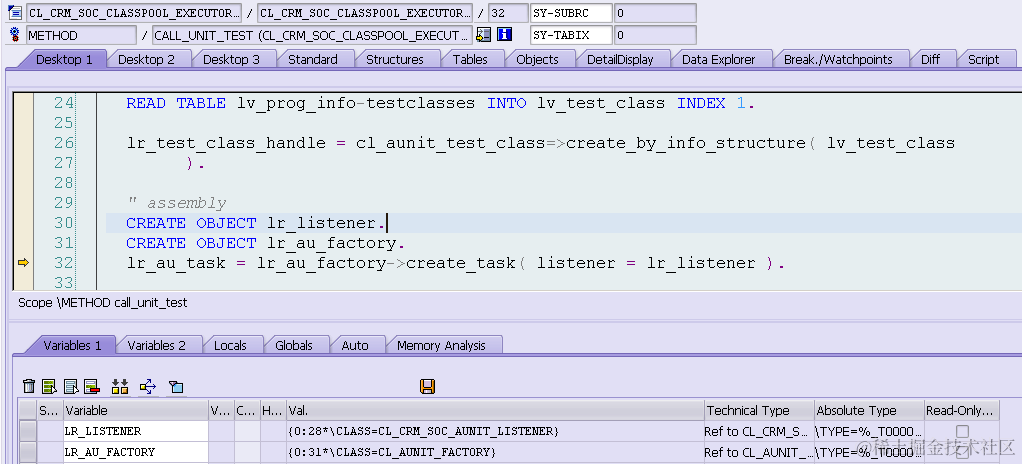The image size is (1022, 464).
Task: Click the gear icon before the METHOD field
Action: click(15, 35)
